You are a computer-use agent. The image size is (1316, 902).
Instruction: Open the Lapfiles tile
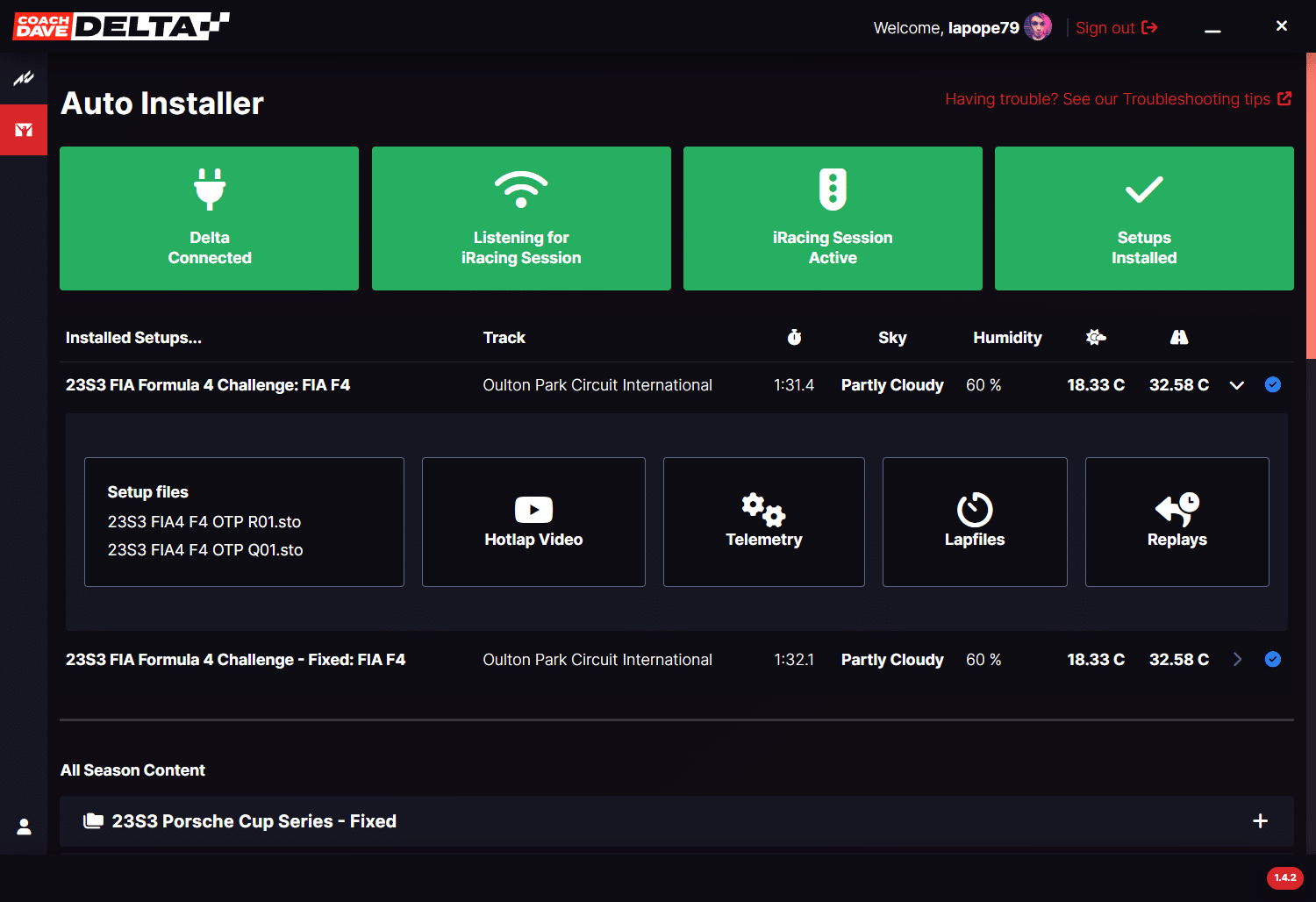(975, 522)
